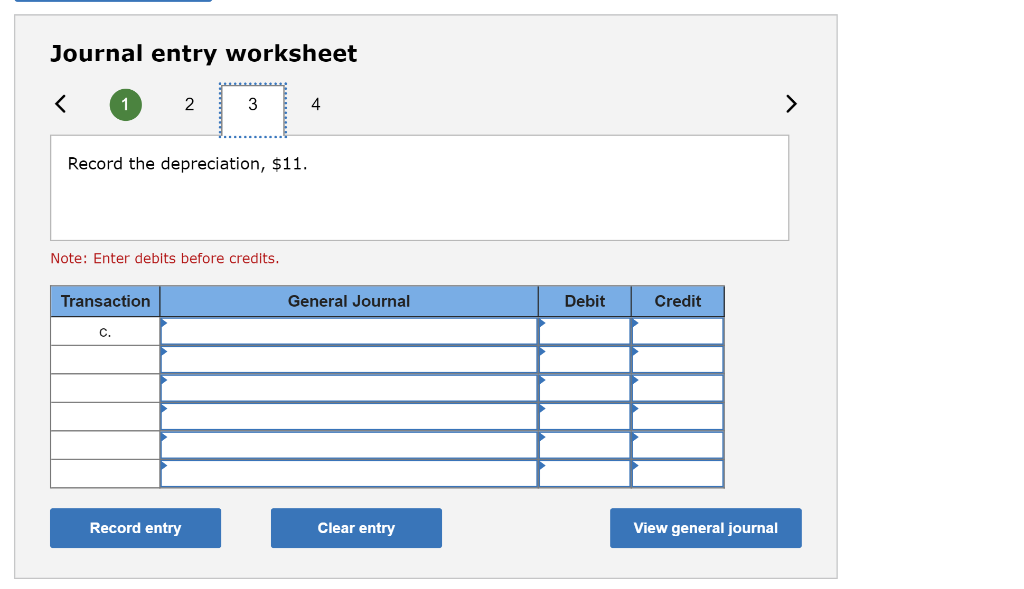Click the Clear entry button
Image resolution: width=1024 pixels, height=589 pixels.
pyautogui.click(x=356, y=528)
